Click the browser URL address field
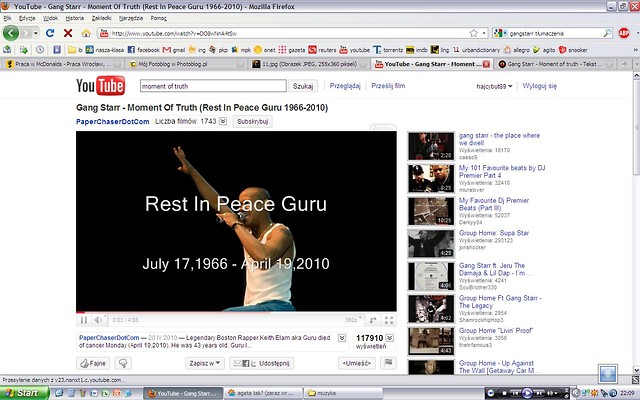The height and width of the screenshot is (400, 640). point(288,33)
